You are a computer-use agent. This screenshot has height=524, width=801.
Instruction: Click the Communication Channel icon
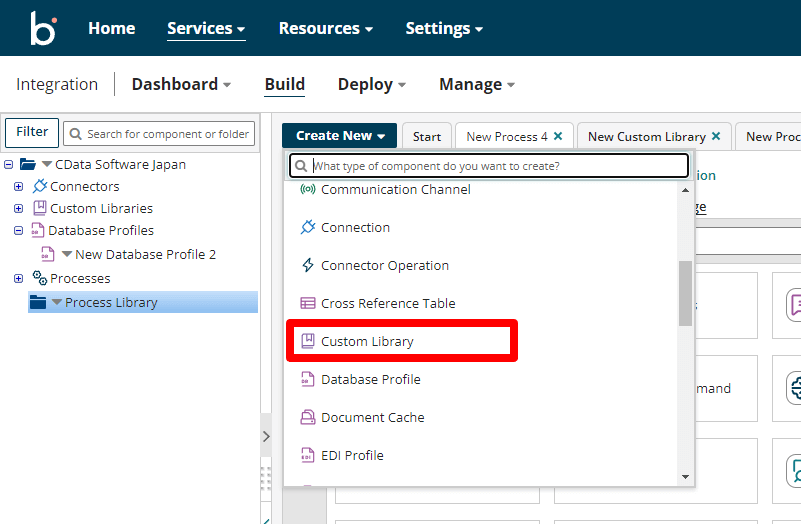tap(308, 190)
